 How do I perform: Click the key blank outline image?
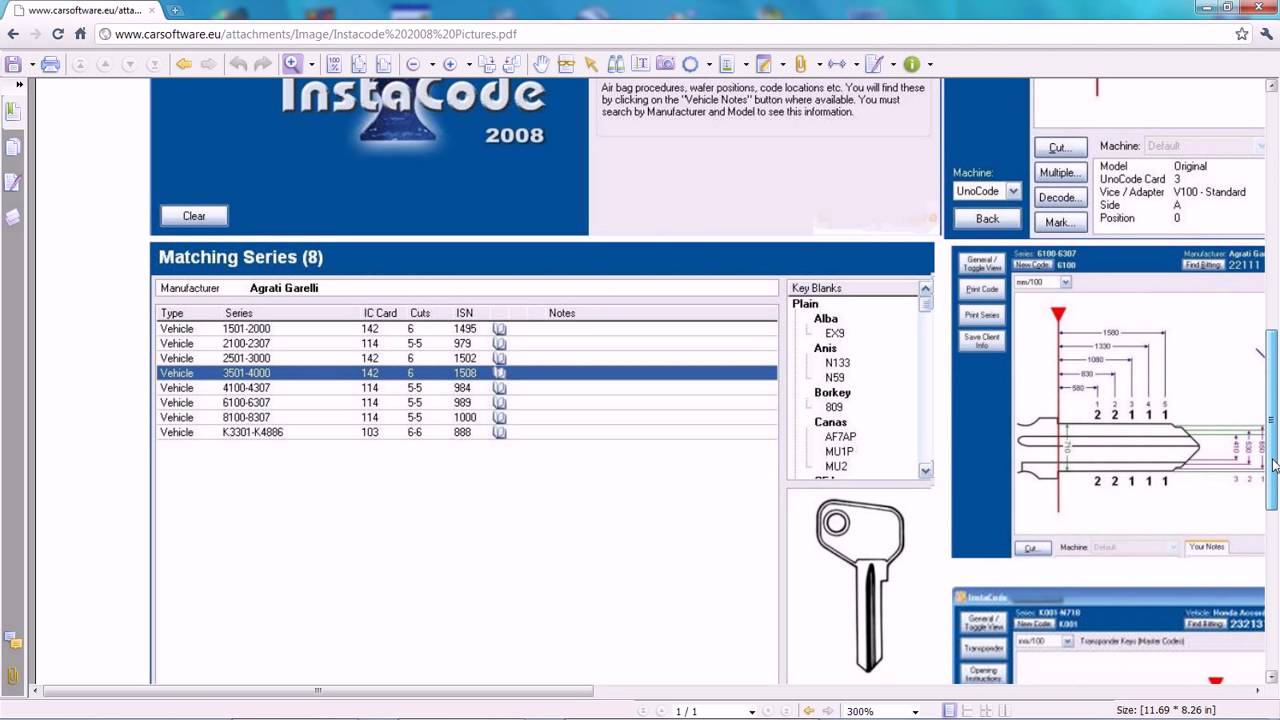tap(860, 586)
